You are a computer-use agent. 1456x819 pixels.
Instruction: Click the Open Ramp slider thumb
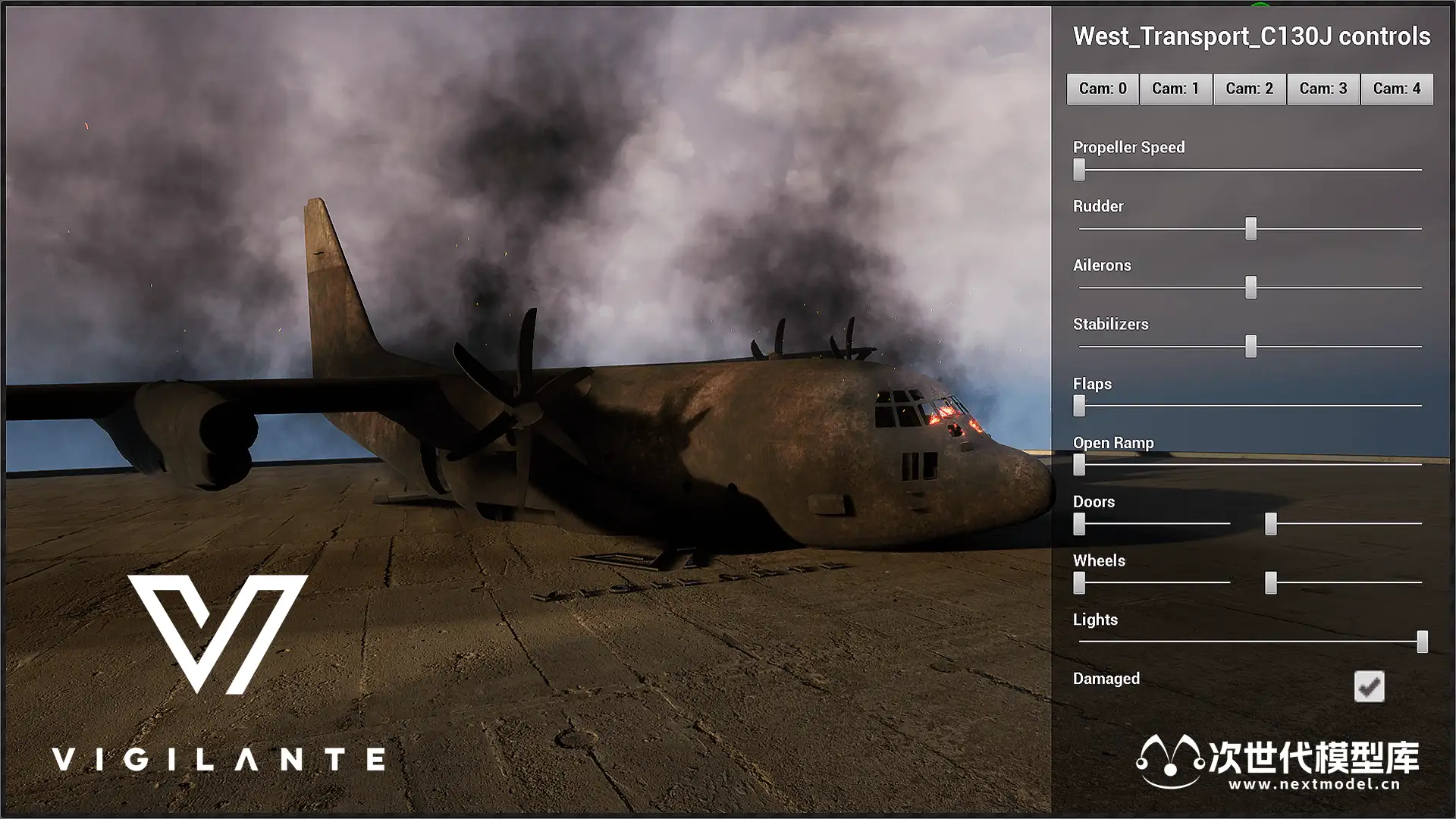point(1079,464)
